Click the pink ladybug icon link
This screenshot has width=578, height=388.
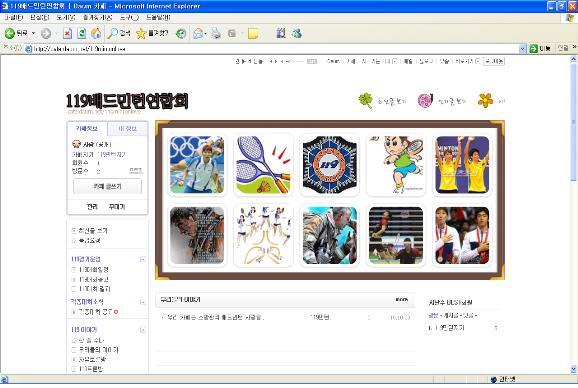[x=425, y=101]
